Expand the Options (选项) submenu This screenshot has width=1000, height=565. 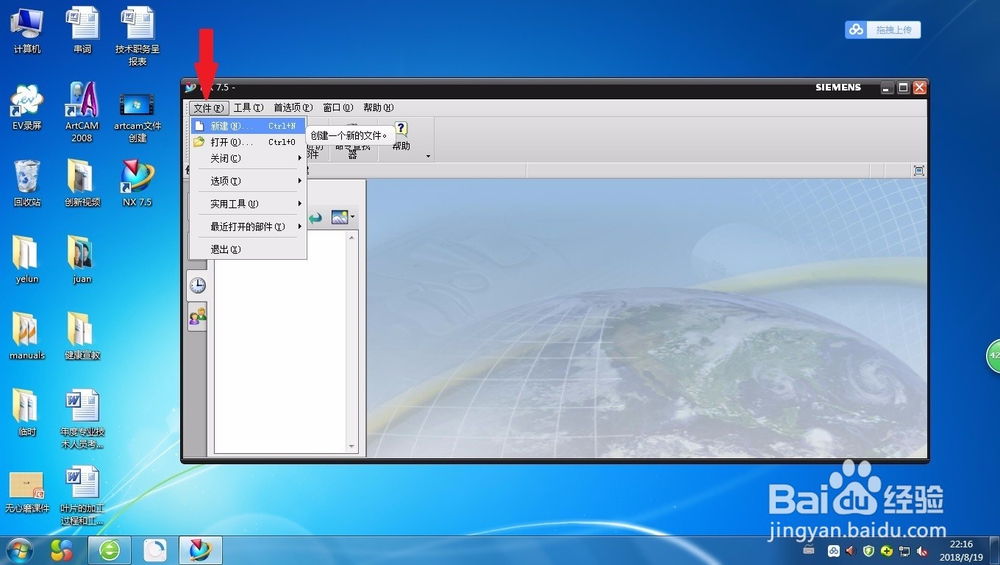click(x=248, y=181)
